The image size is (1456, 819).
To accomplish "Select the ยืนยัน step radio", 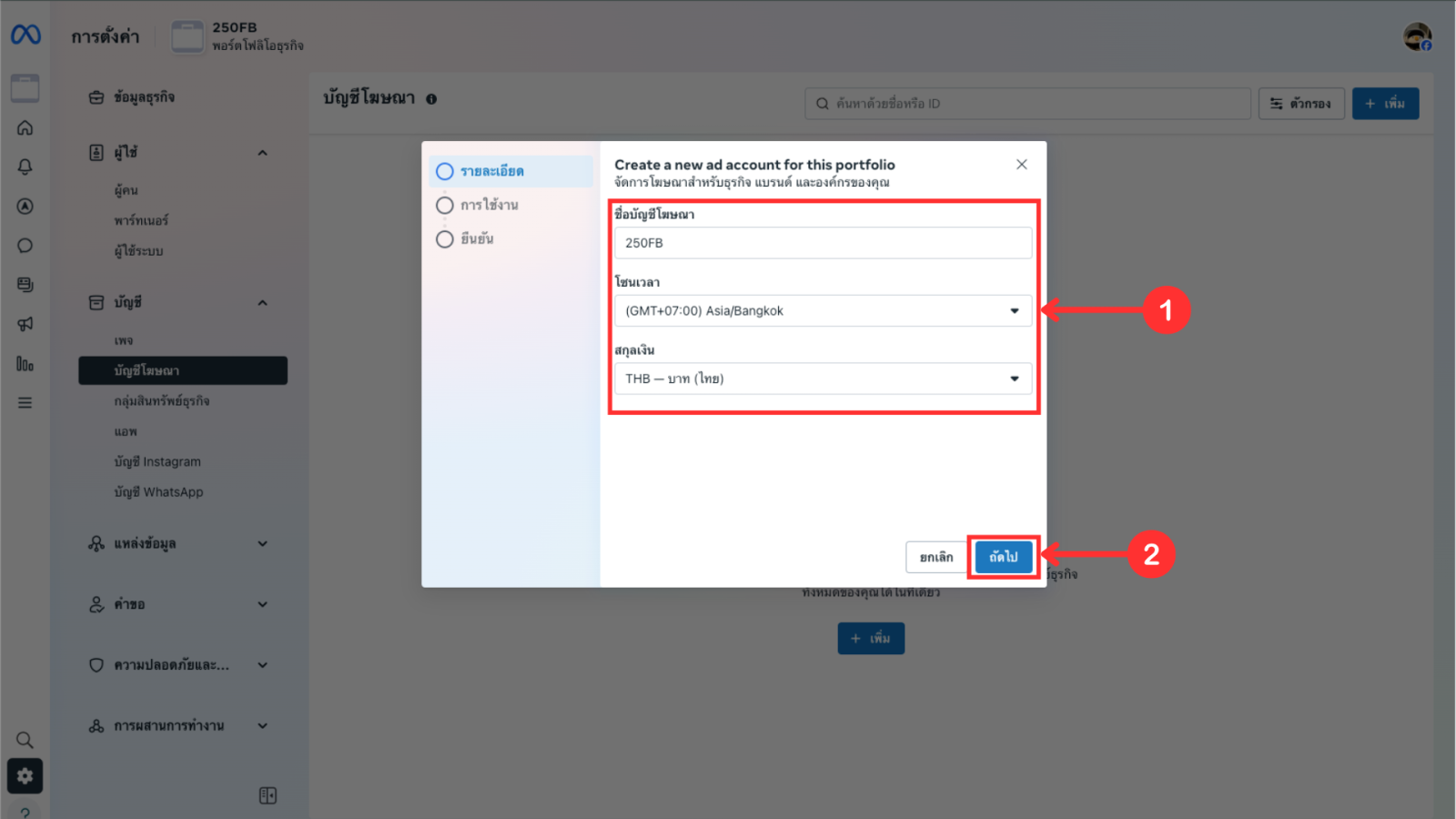I will click(x=445, y=239).
